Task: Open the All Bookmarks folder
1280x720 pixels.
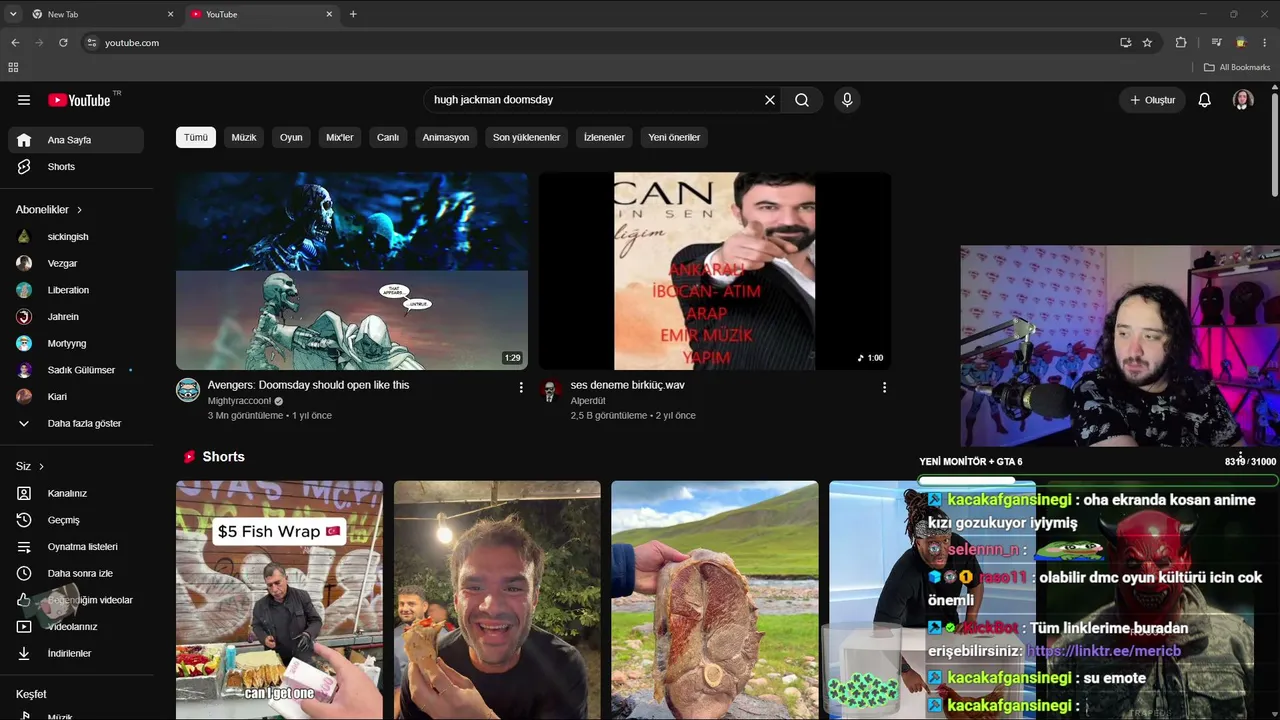Action: coord(1237,67)
